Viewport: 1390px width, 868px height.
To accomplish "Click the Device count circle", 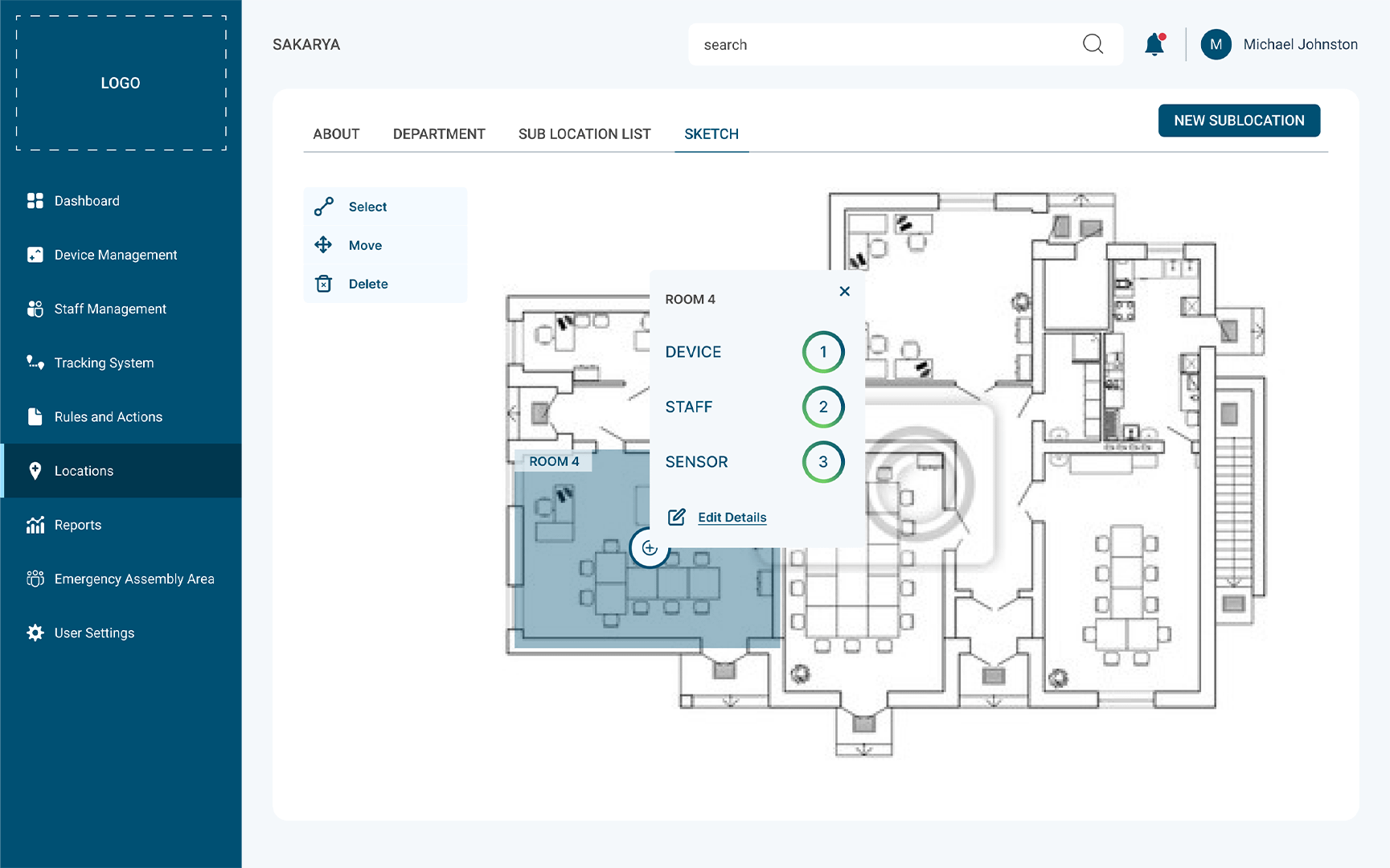I will click(x=823, y=352).
